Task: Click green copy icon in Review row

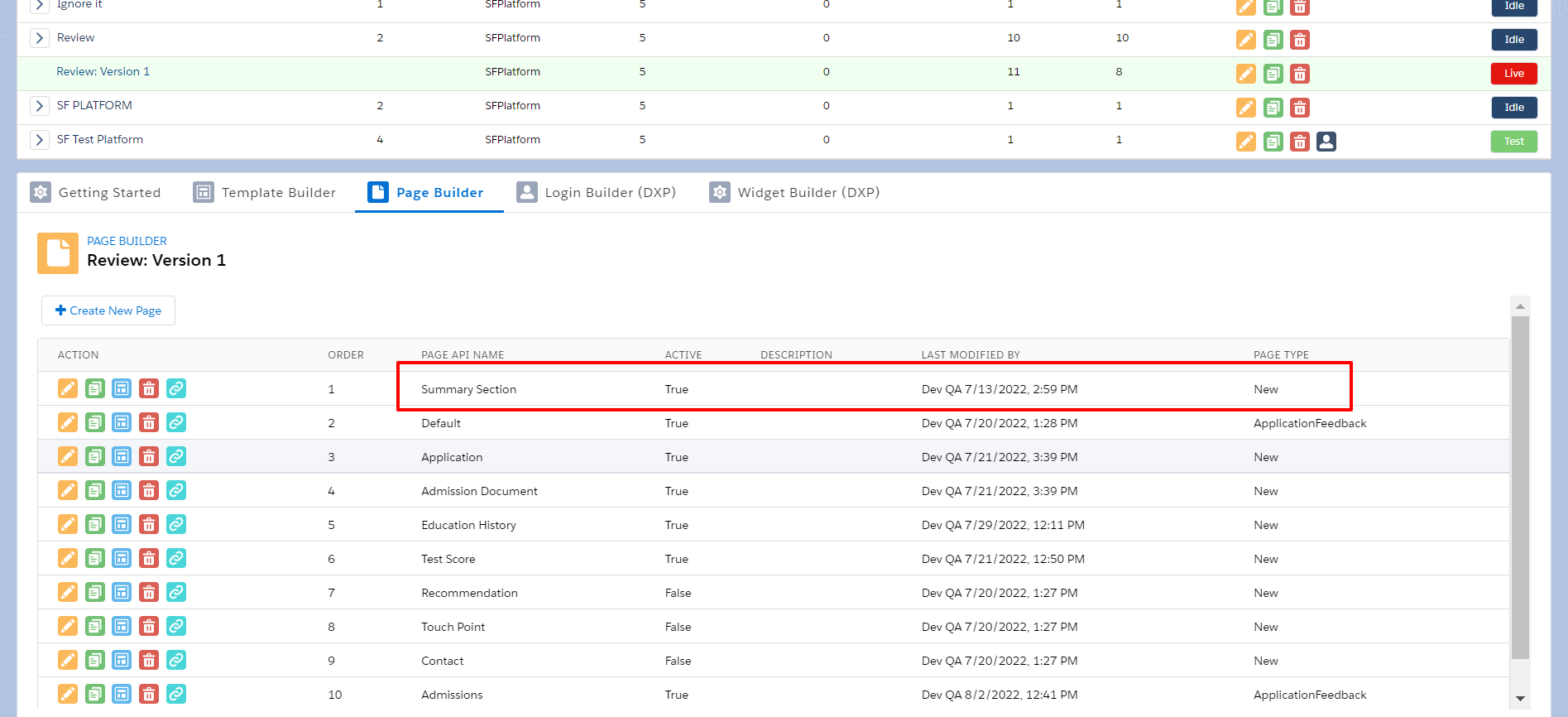Action: 1273,40
